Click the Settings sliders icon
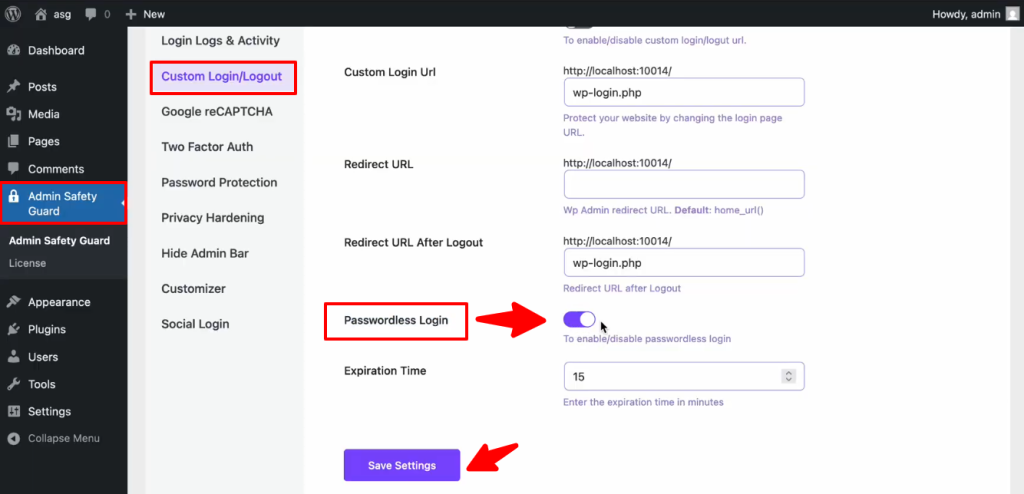The image size is (1024, 494). [14, 411]
